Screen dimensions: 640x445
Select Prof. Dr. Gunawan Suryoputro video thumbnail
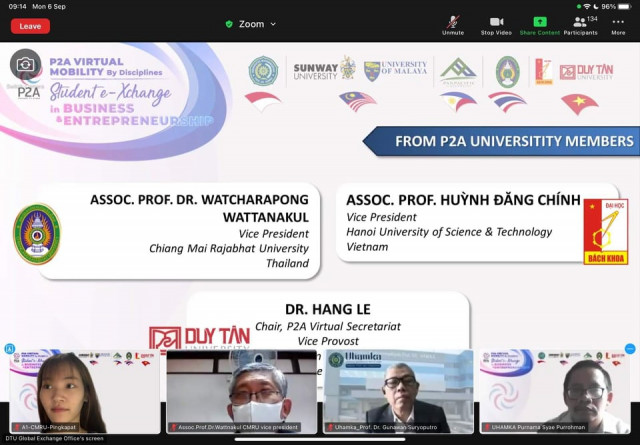(398, 391)
